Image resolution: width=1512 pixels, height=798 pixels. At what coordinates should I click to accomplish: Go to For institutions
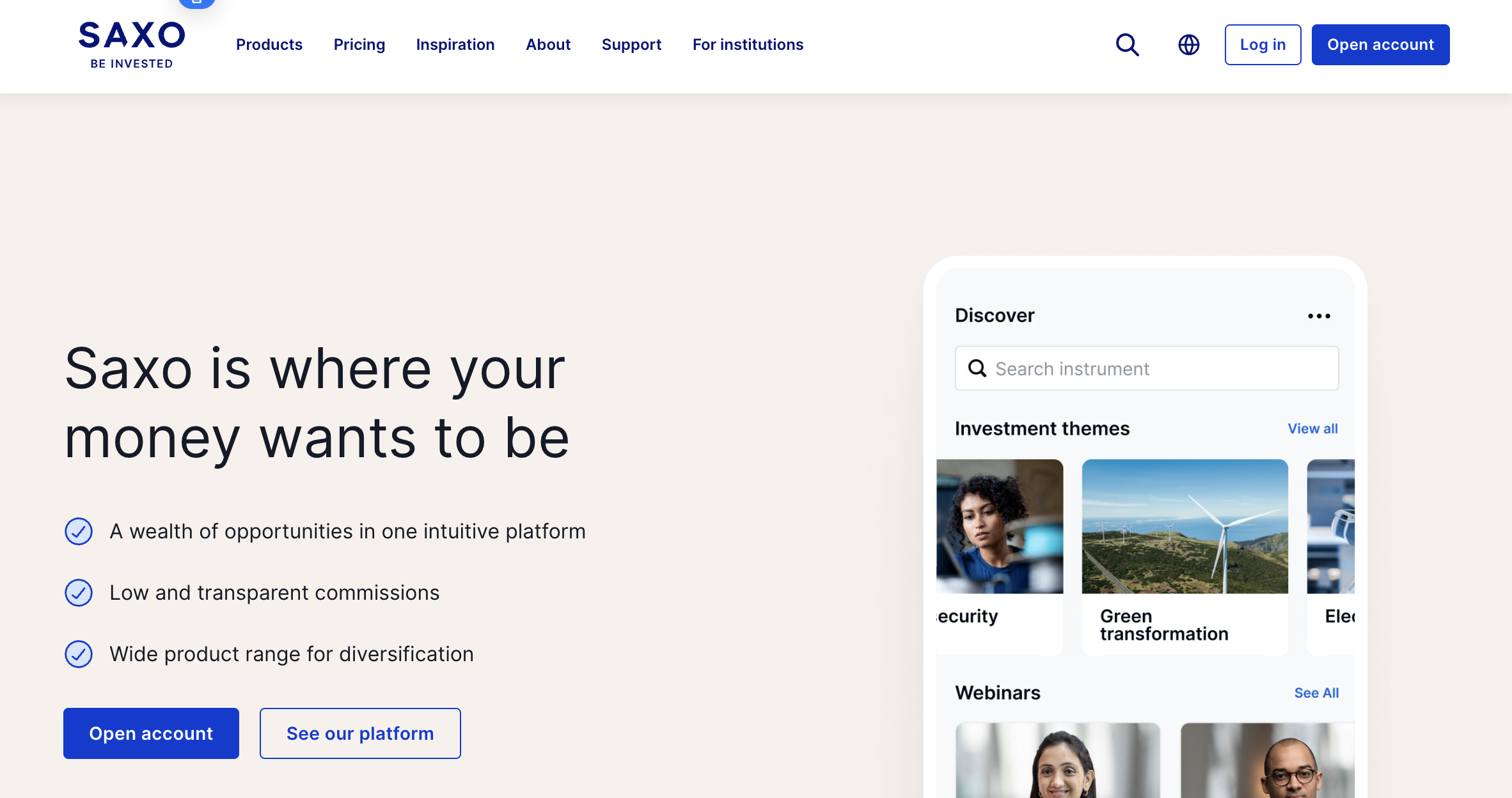pos(748,45)
